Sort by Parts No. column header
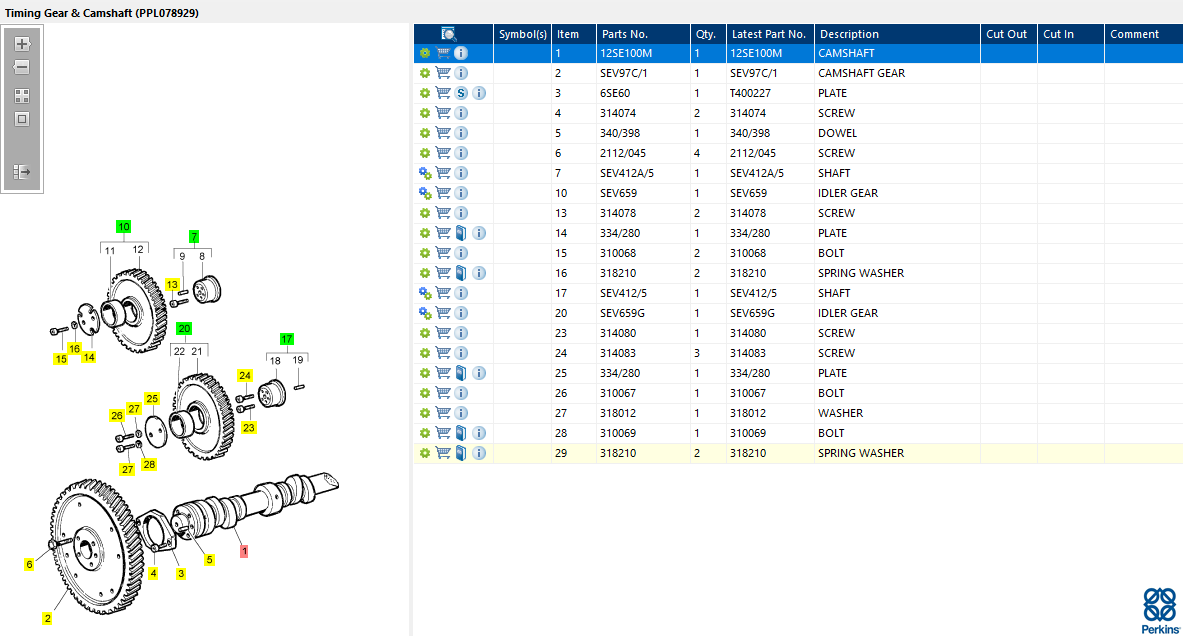Viewport: 1183px width, 636px height. pos(643,34)
